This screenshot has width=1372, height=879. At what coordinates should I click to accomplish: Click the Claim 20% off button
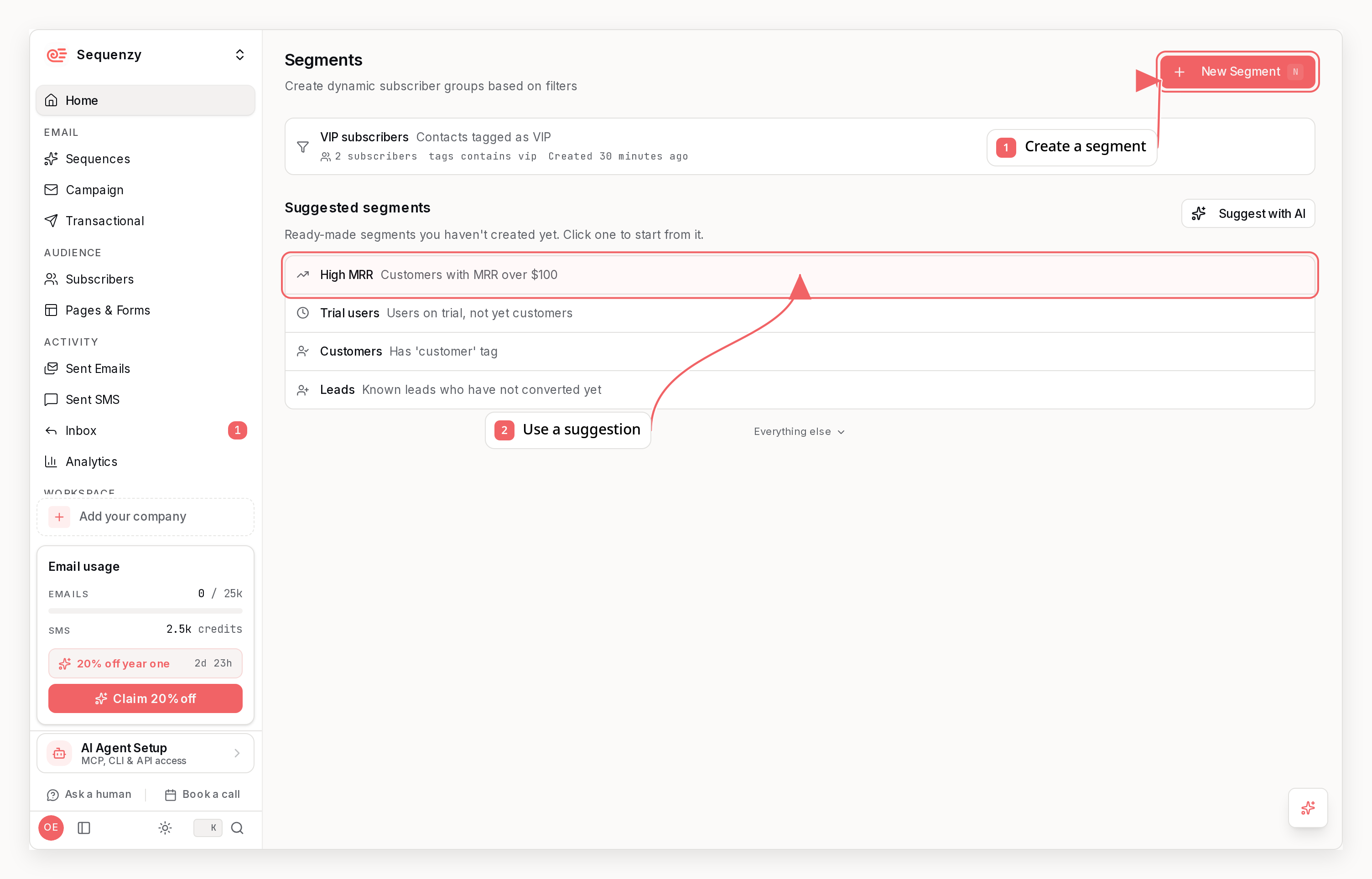(x=146, y=698)
